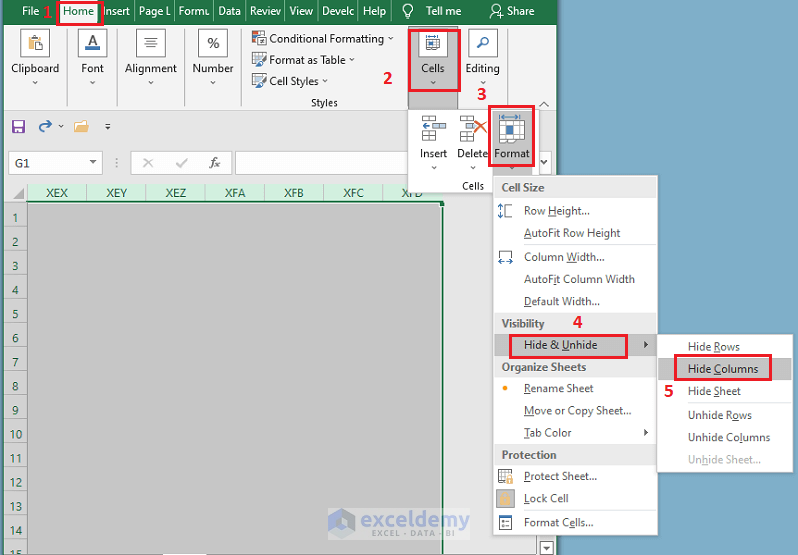
Task: Select column header XFC
Action: pos(353,193)
